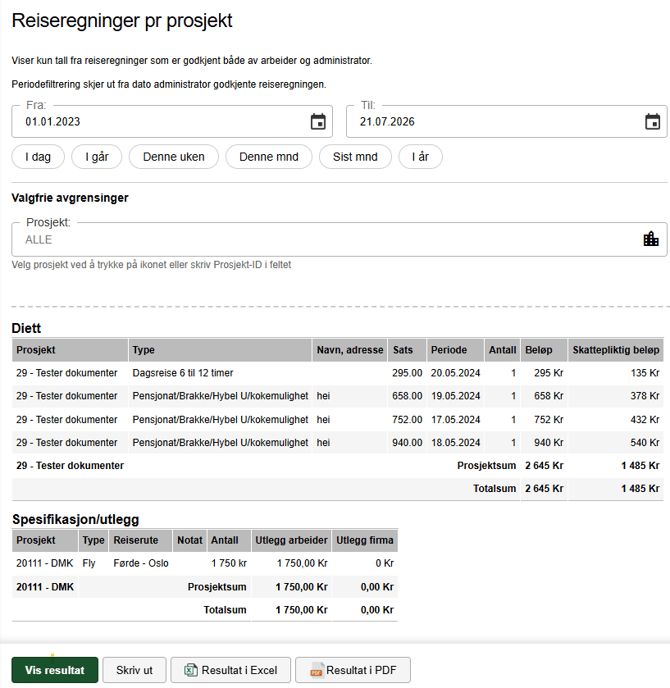This screenshot has width=670, height=688.
Task: Click the Sats value 658.00
Action: (x=407, y=396)
